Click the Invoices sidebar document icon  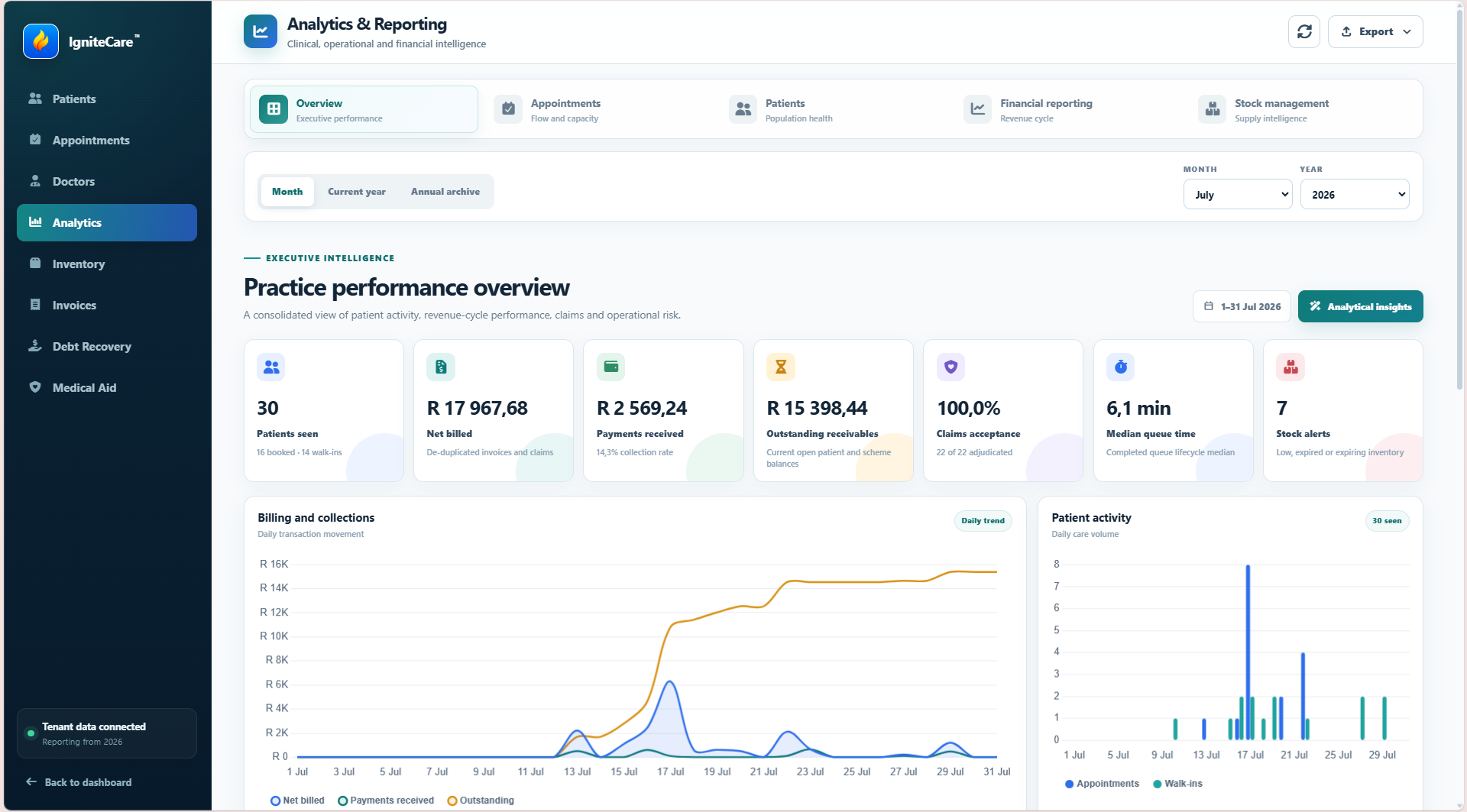point(35,305)
